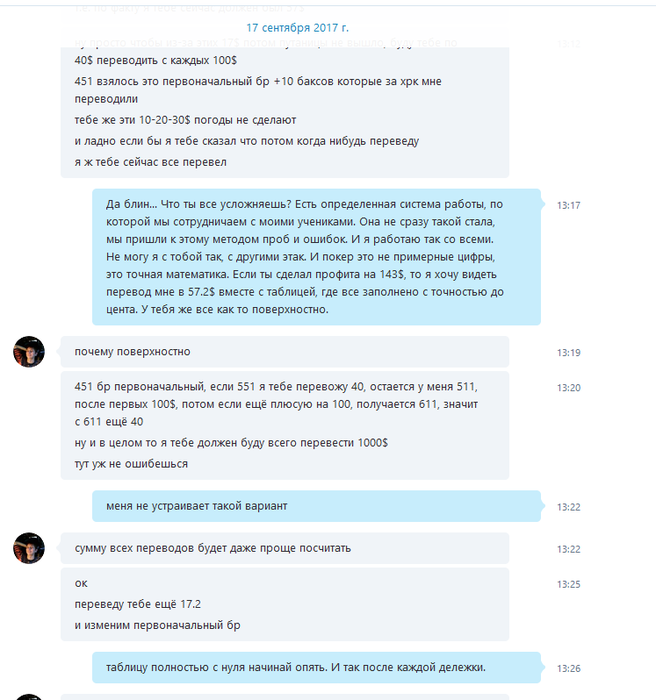The image size is (656, 700).
Task: Click the message 'таблицу полностью с нуля начинай опять'
Action: pyautogui.click(x=296, y=667)
